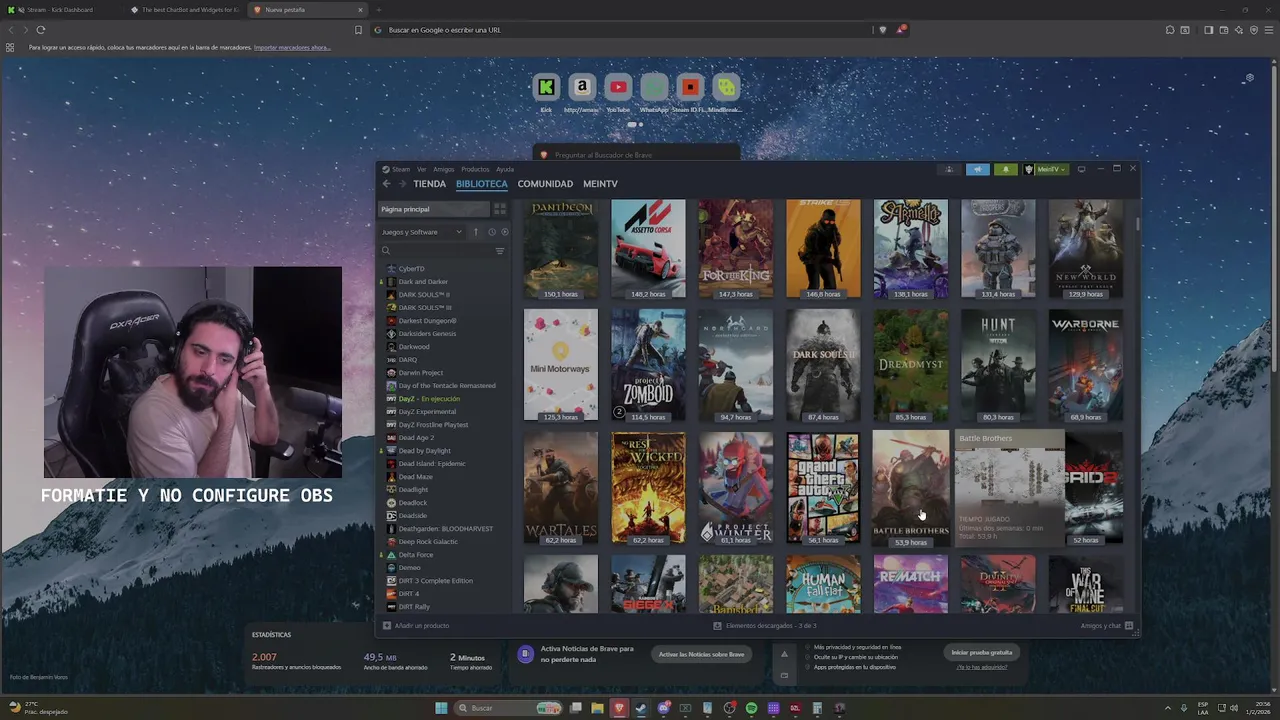Switch to the Stream - Kick Dashboard tab
This screenshot has width=1280, height=720.
pos(62,10)
